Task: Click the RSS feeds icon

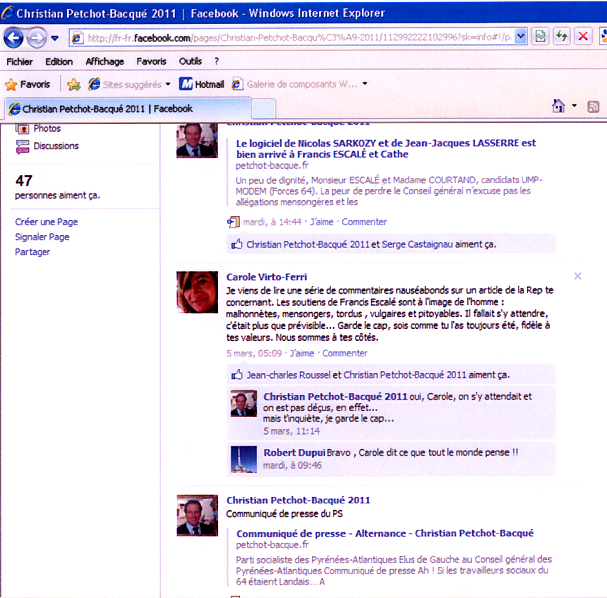Action: tap(593, 106)
